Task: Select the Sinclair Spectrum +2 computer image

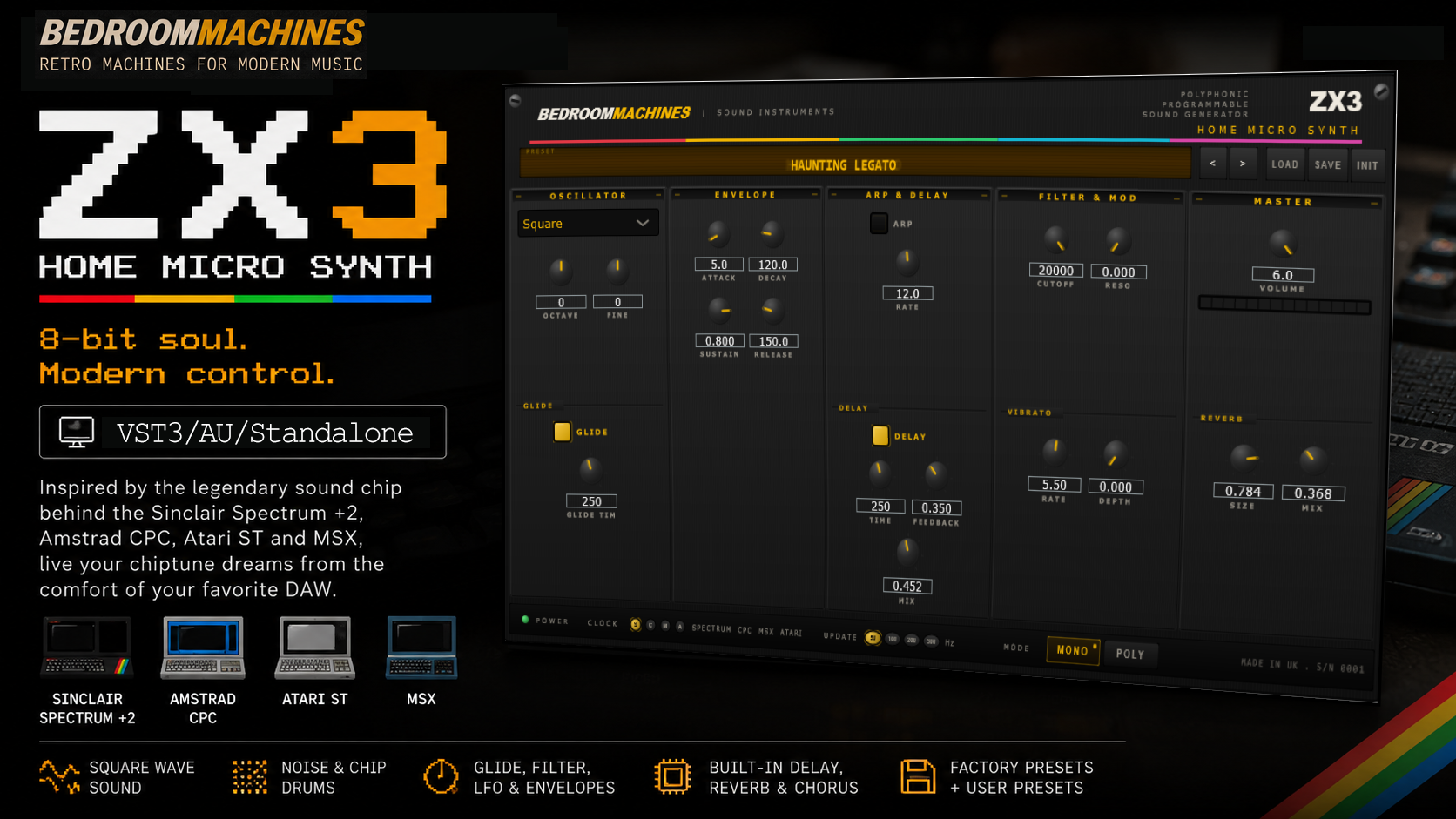Action: [x=87, y=648]
